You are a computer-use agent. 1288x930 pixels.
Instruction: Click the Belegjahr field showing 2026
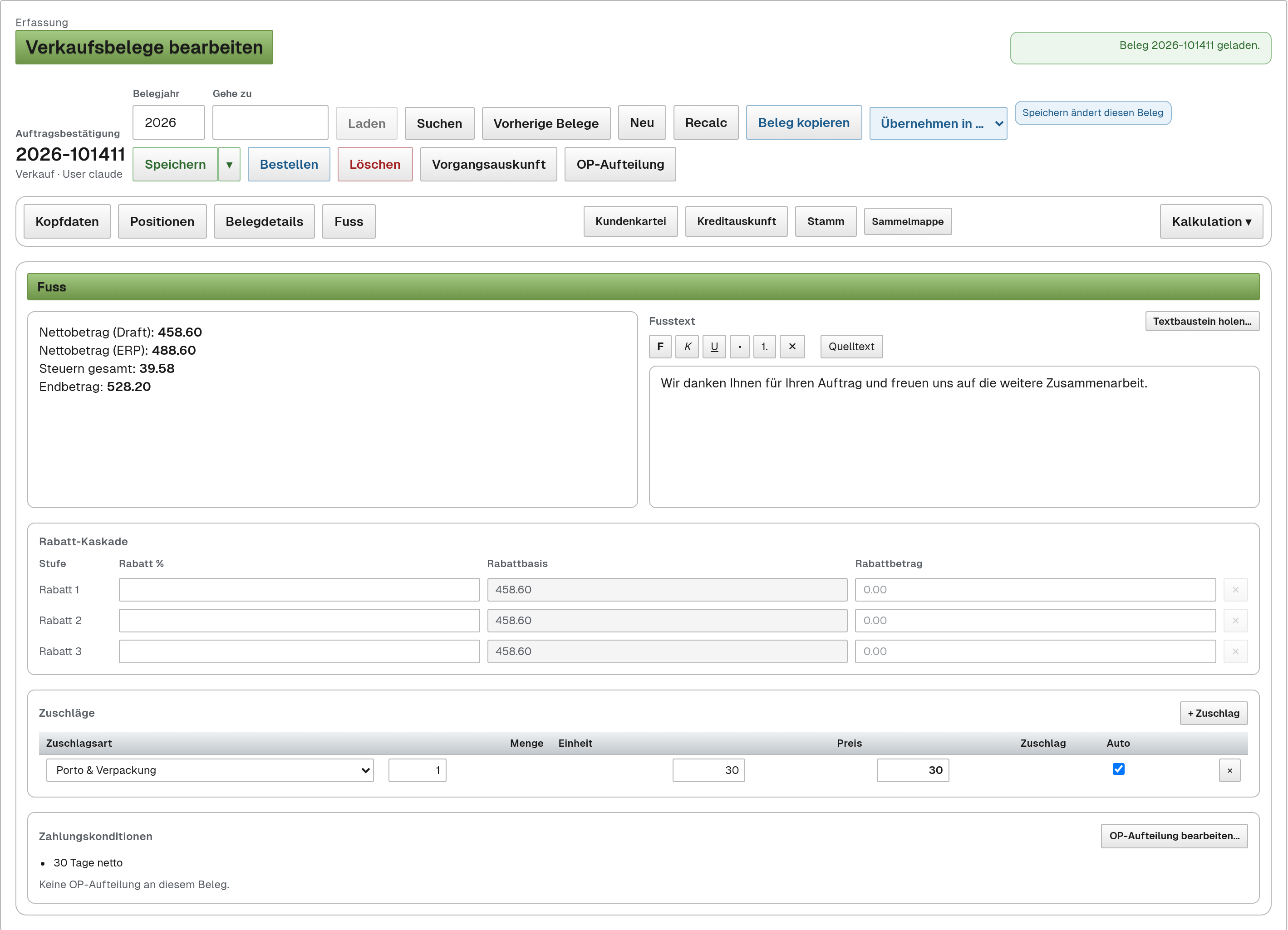pos(169,122)
